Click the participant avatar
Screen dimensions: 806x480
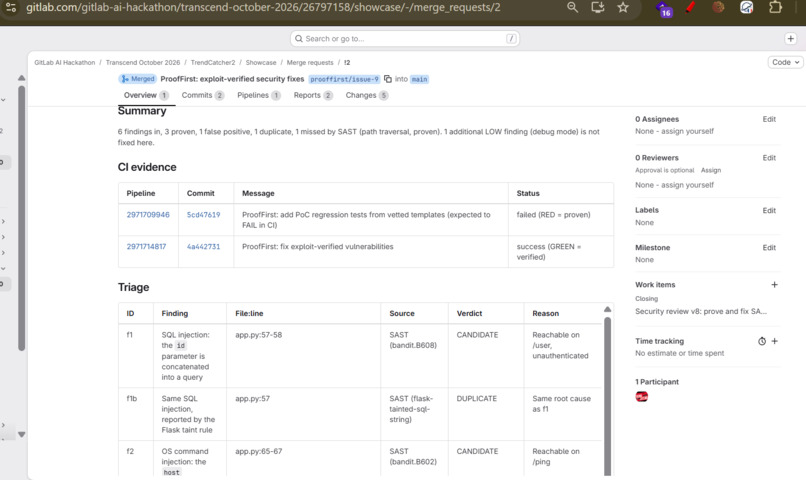pos(642,397)
